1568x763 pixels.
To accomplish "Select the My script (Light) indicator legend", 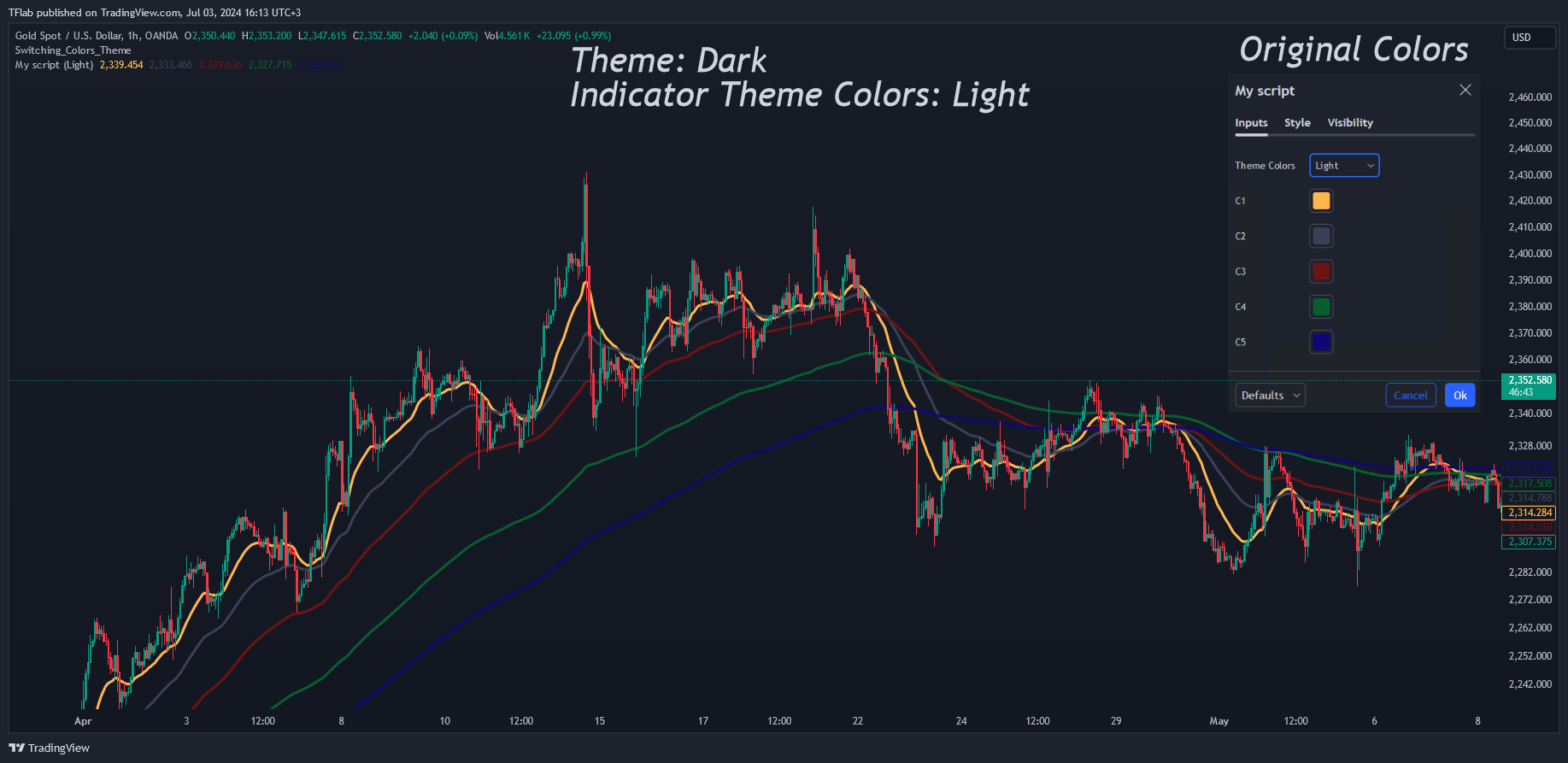I will pyautogui.click(x=54, y=65).
